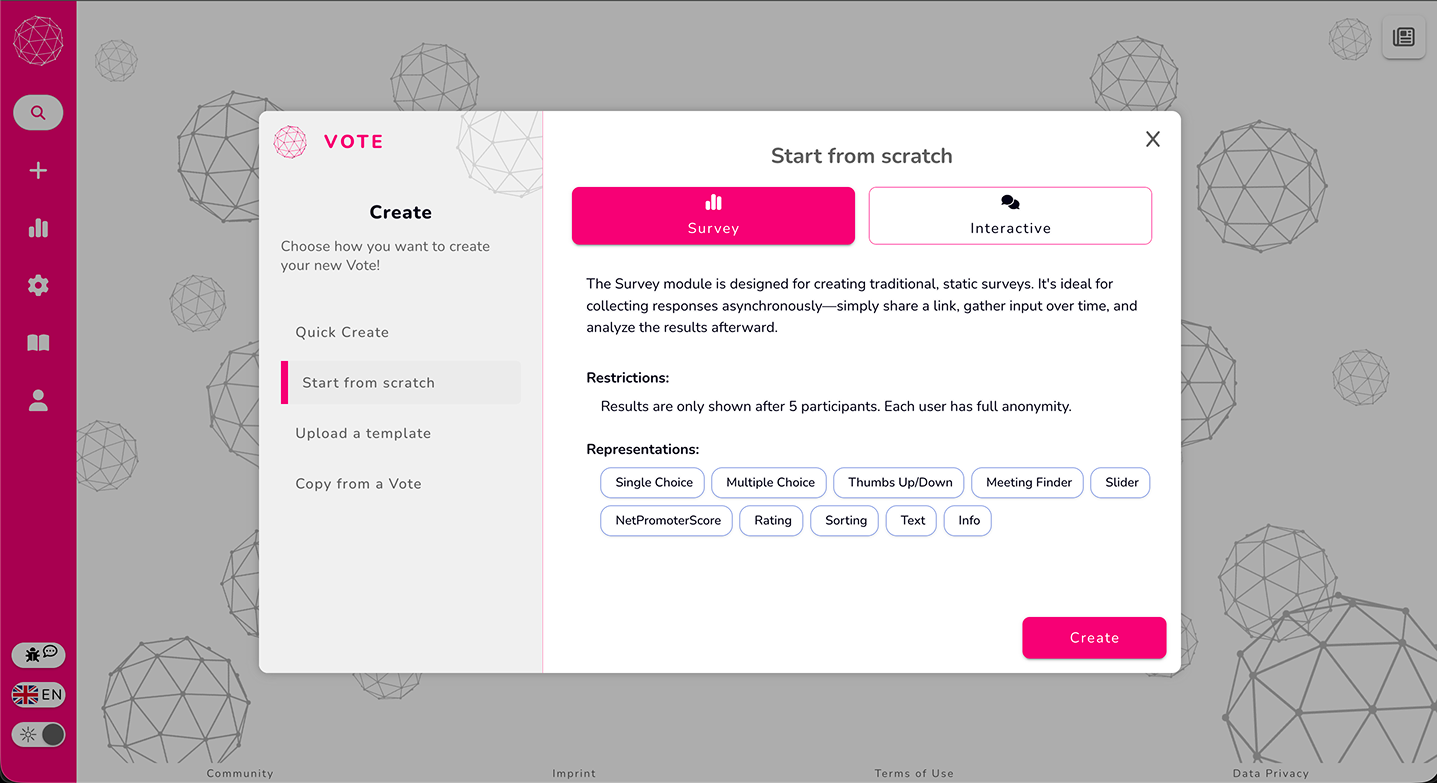Viewport: 1437px width, 783px height.
Task: Click the Slider representation chip
Action: point(1121,482)
